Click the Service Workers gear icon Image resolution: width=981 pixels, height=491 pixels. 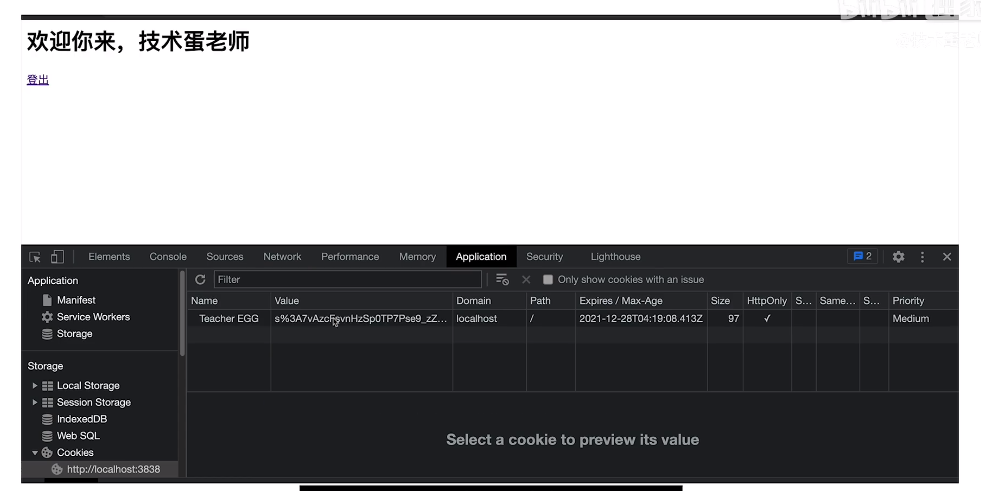point(47,317)
